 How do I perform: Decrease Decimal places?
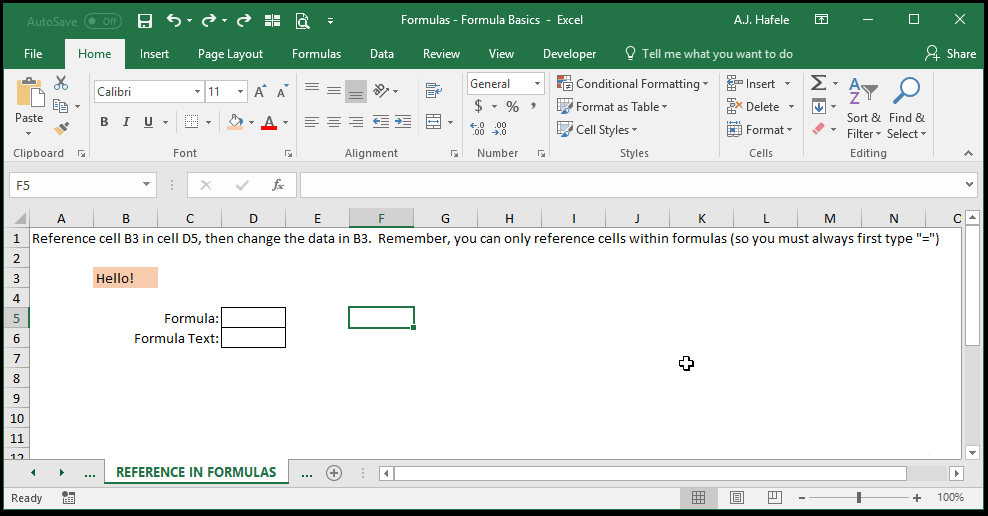(x=500, y=129)
